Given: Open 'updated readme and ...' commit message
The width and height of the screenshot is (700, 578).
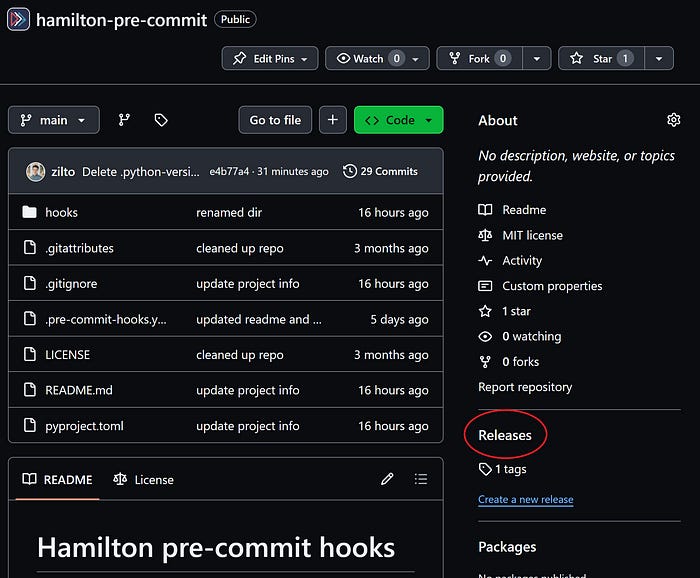Looking at the screenshot, I should pyautogui.click(x=259, y=320).
